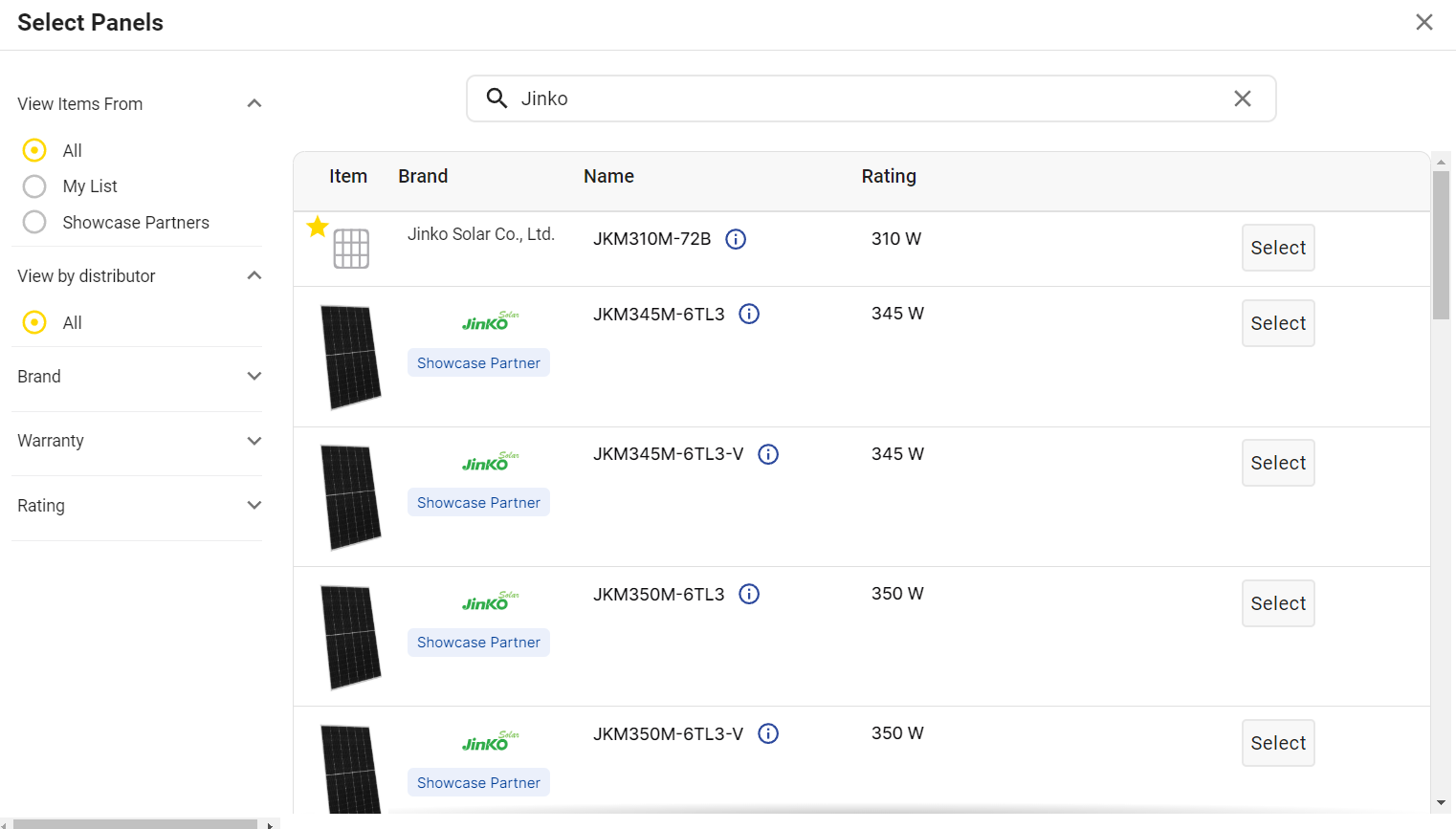Viewport: 1456px width, 829px height.
Task: Click the JKM345M-6TL3-V name
Action: (668, 454)
